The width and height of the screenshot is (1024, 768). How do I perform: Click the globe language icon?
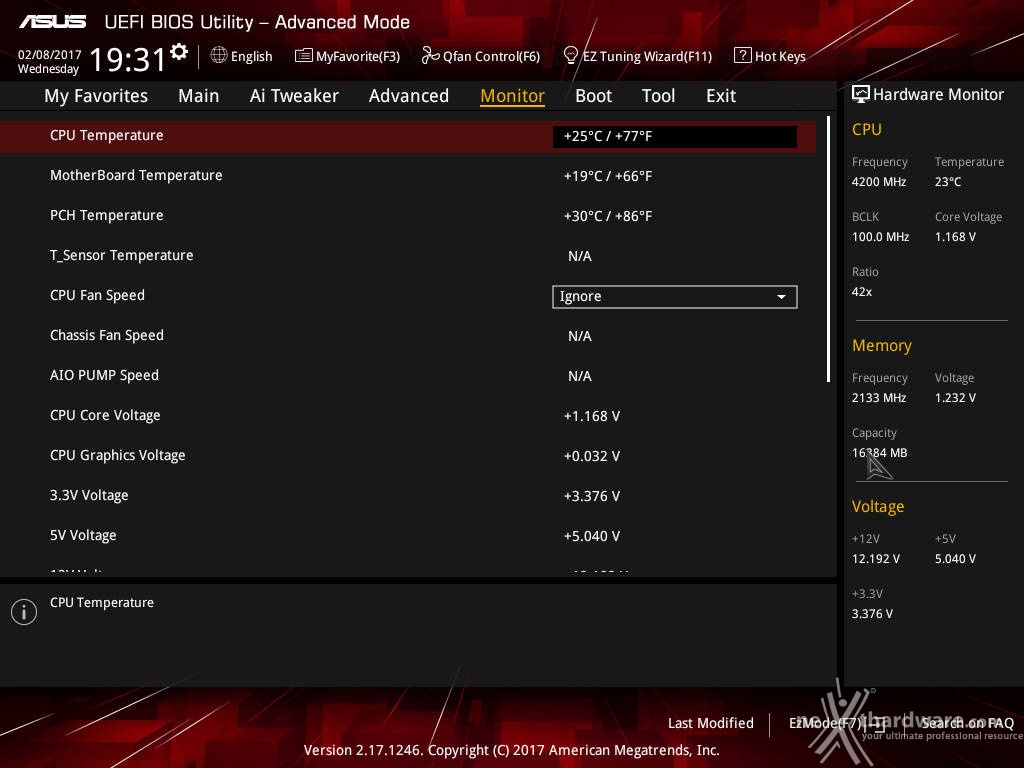219,56
